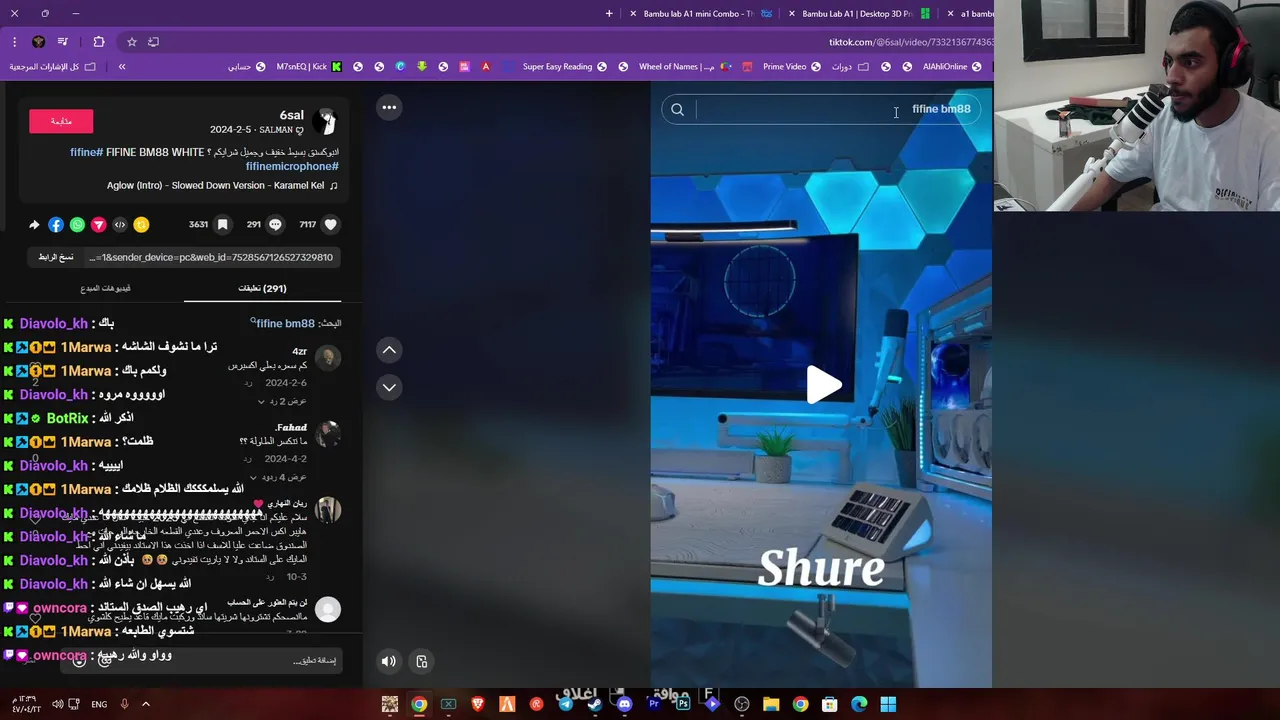Expand the bookmarks overflow chevron

[x=122, y=67]
